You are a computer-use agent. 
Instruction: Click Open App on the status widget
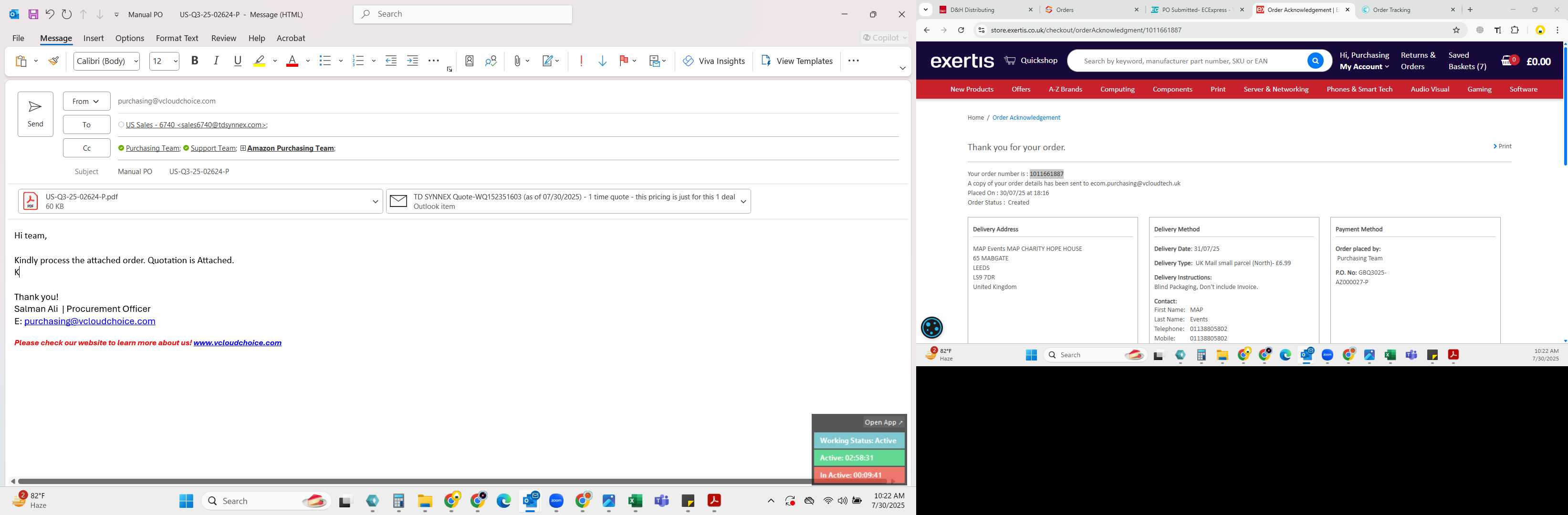(884, 422)
